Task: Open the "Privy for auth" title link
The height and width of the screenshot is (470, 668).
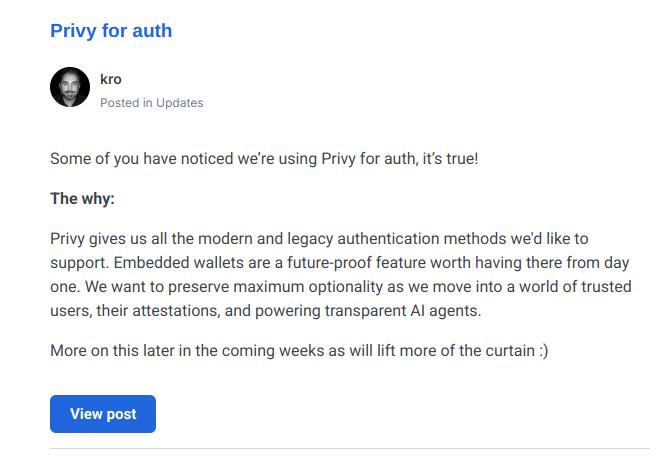Action: 111,31
